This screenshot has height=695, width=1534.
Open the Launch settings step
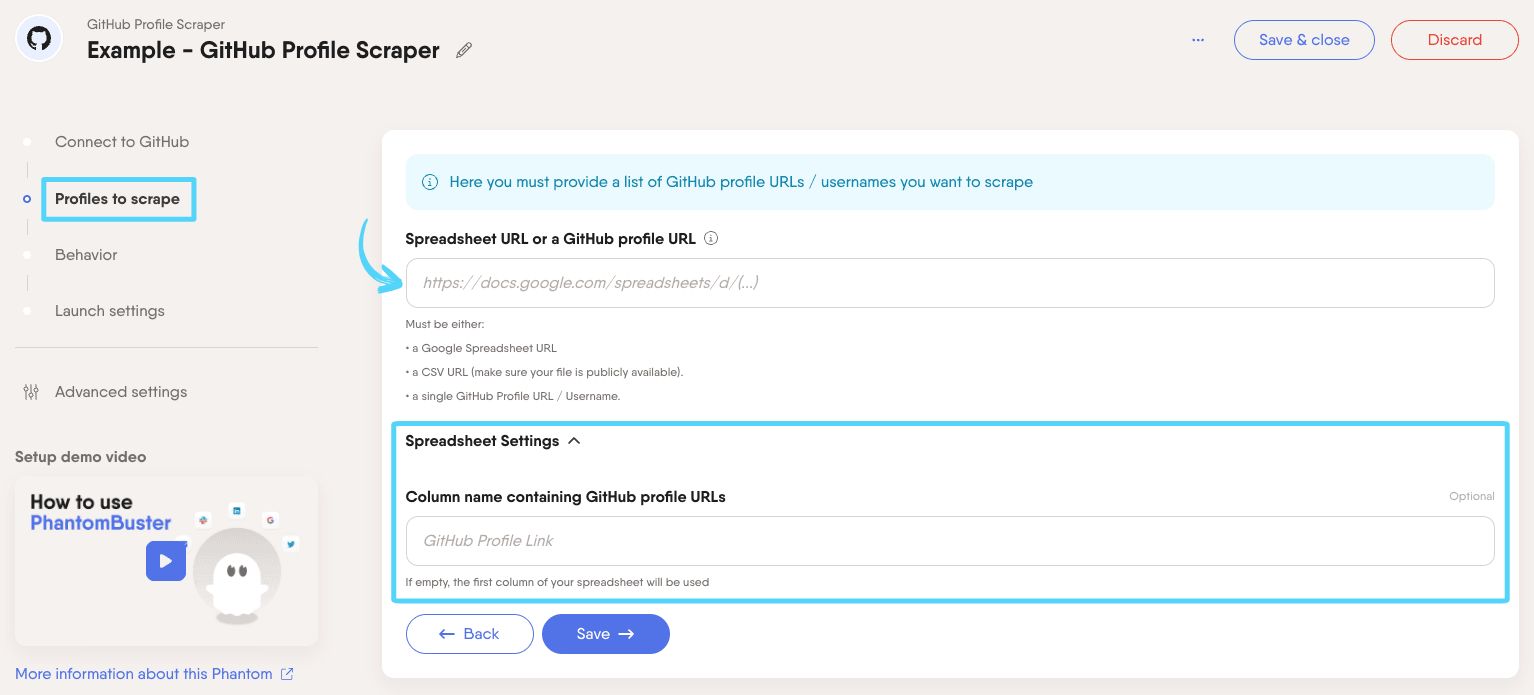(110, 311)
